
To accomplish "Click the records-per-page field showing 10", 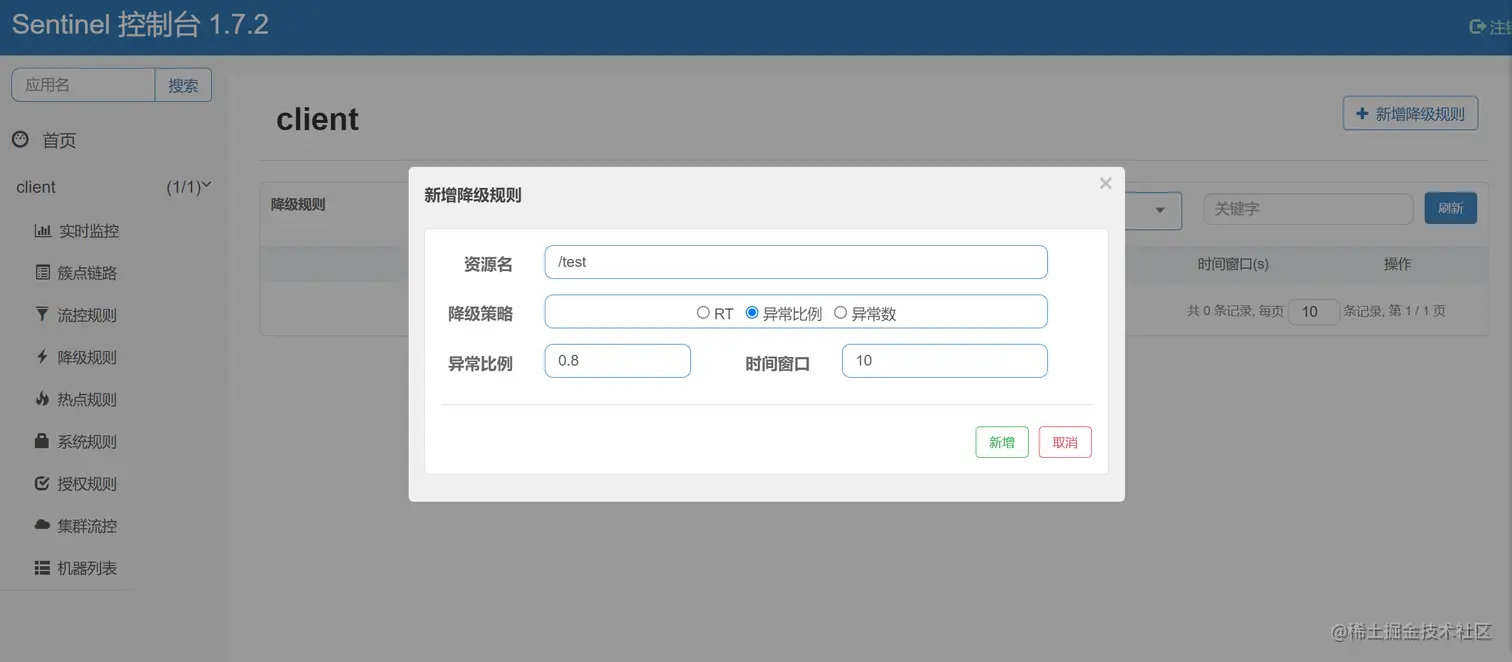I will 1313,311.
